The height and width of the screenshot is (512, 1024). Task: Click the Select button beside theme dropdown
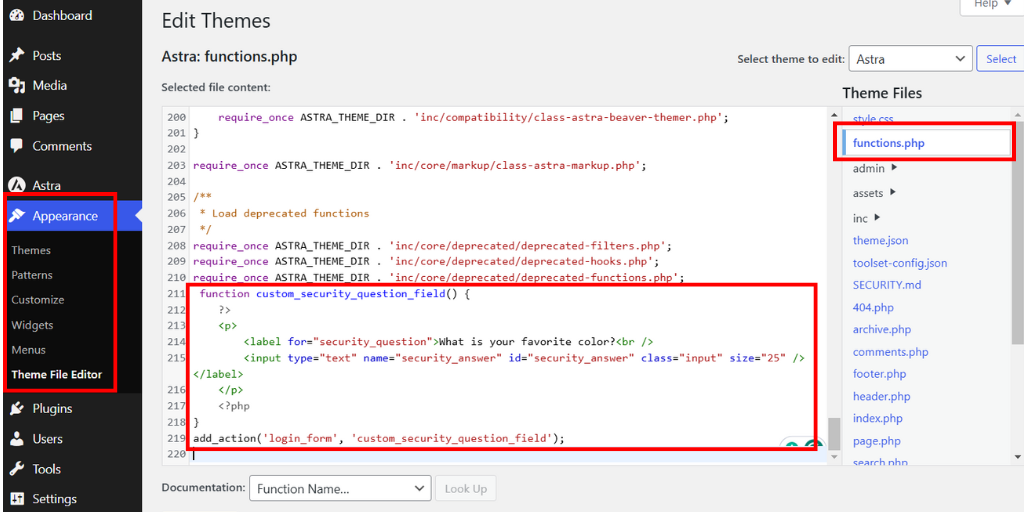click(x=1000, y=59)
